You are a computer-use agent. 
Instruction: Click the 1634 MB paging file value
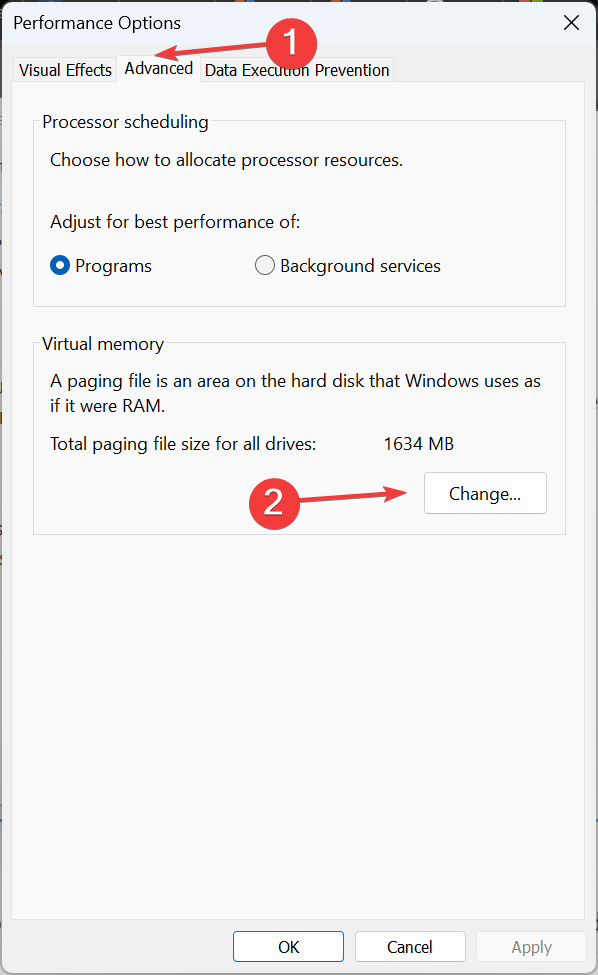click(418, 444)
